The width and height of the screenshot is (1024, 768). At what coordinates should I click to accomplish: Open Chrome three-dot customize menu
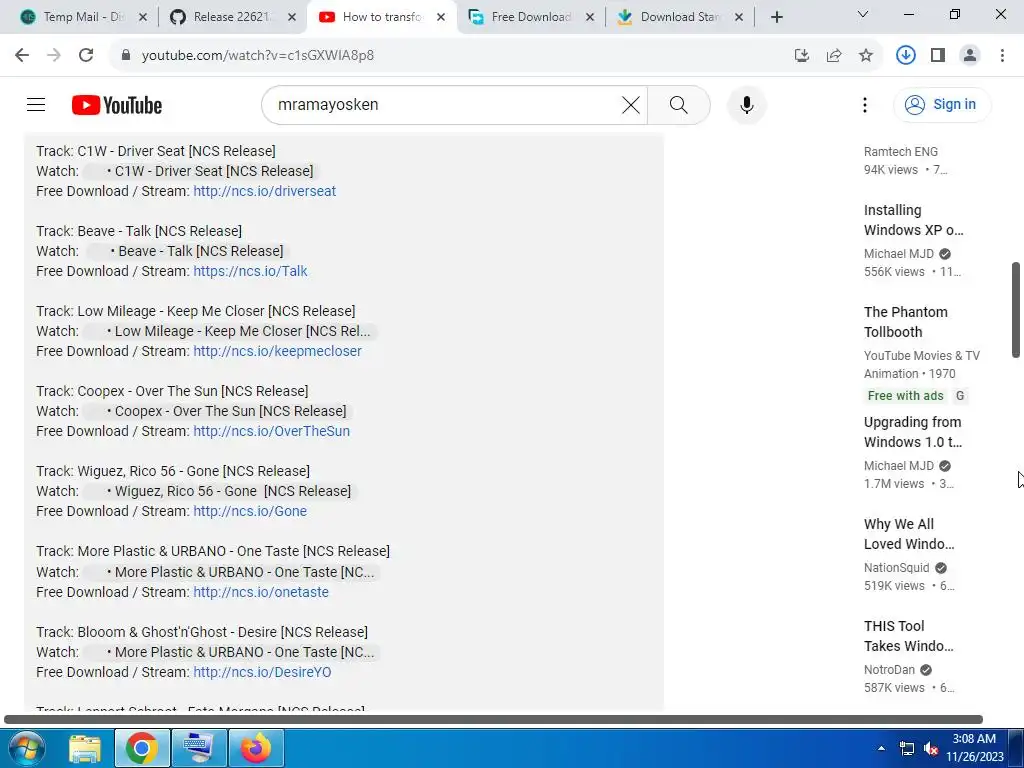(1002, 56)
